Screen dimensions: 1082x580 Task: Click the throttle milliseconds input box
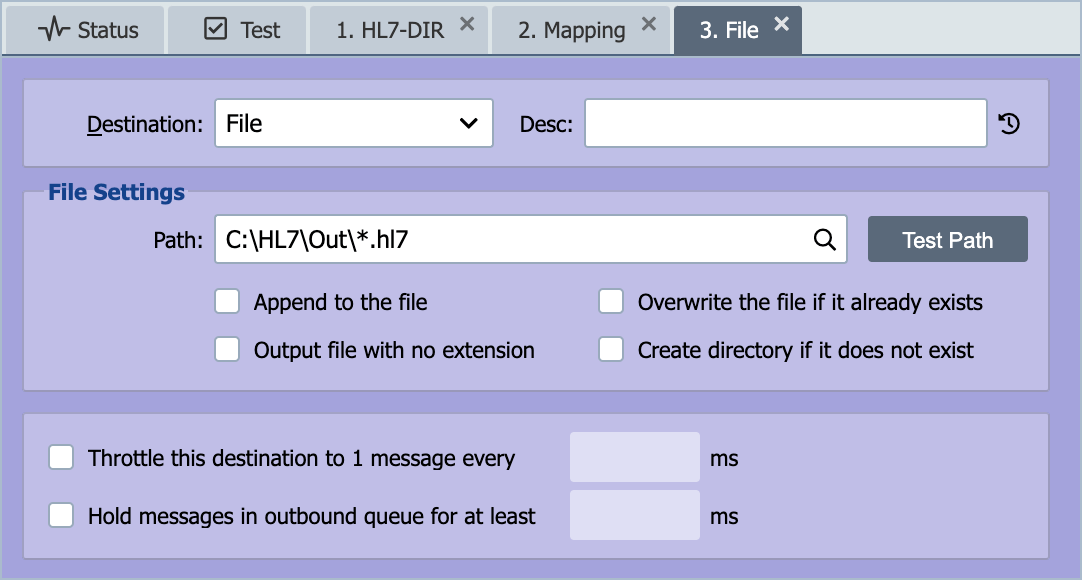click(x=635, y=457)
